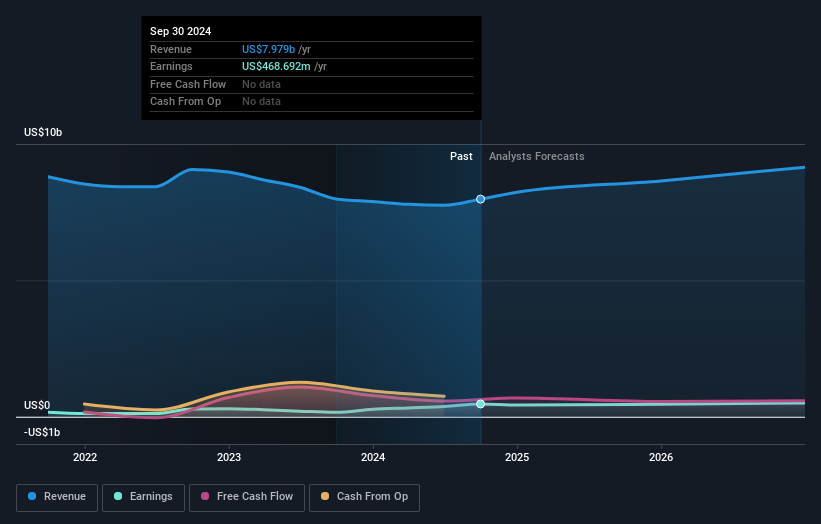
Task: Click the US$10b y-axis label
Action: tap(43, 132)
